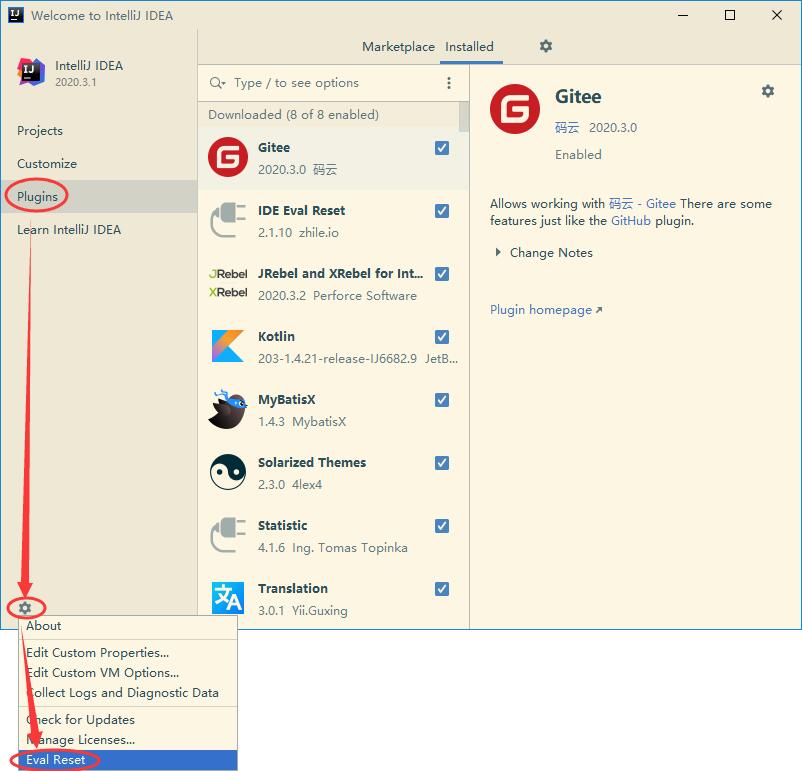Click the vertical dots search options icon

[x=449, y=83]
